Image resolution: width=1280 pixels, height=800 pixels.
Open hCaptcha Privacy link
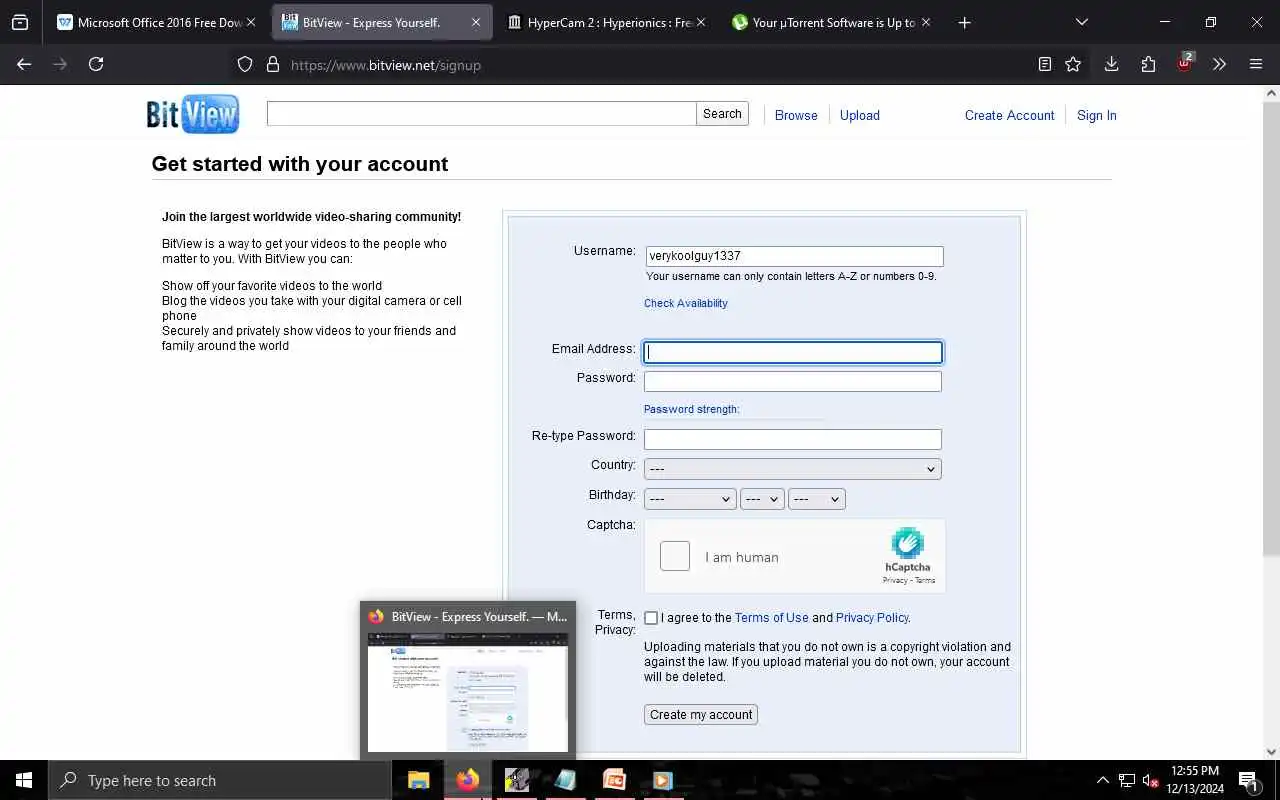pos(895,580)
